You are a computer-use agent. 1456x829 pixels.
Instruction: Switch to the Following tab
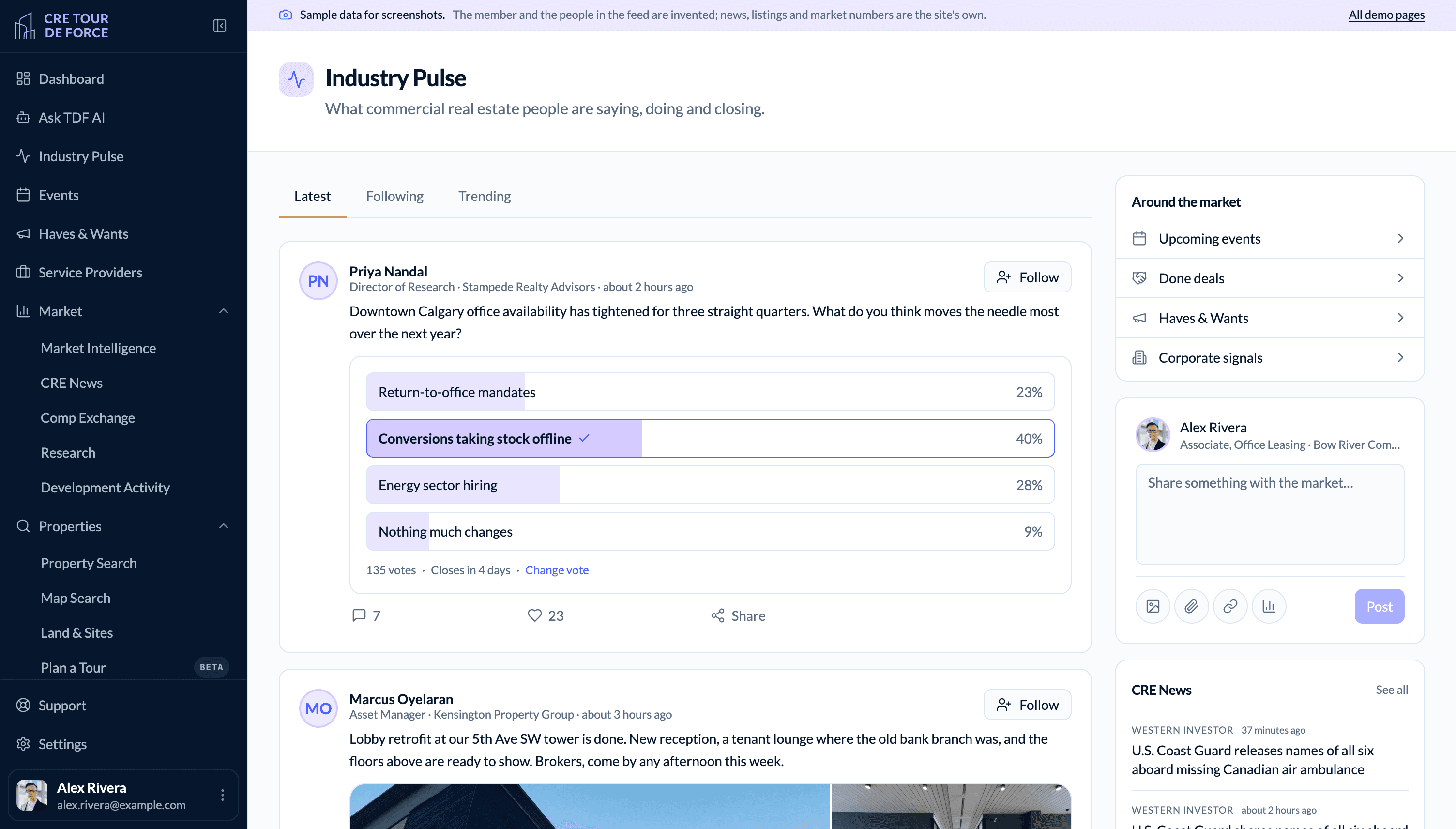coord(394,196)
